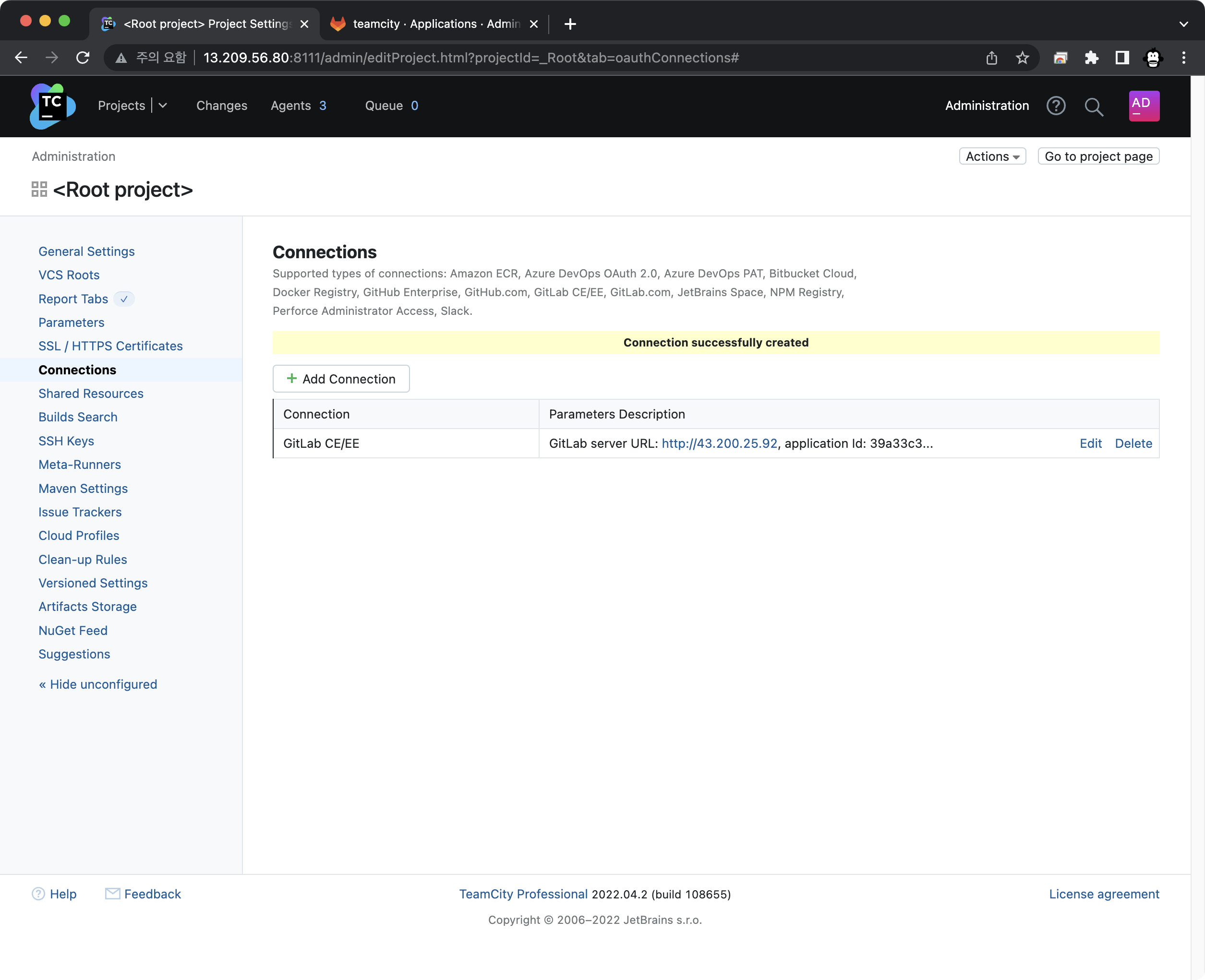The width and height of the screenshot is (1205, 980).
Task: Click the browser back arrow
Action: pos(21,58)
